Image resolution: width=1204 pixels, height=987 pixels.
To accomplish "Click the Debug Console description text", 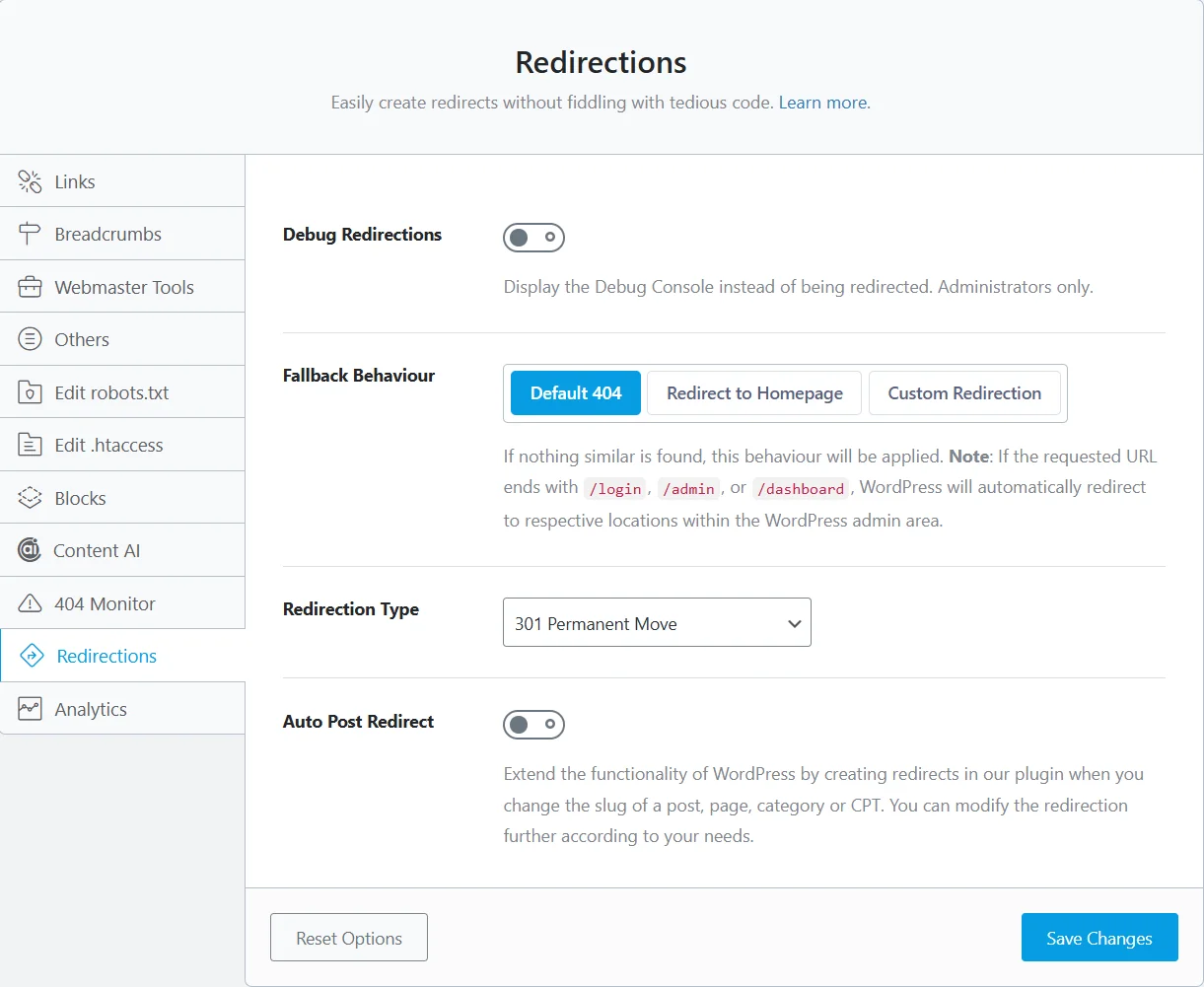I will click(799, 287).
